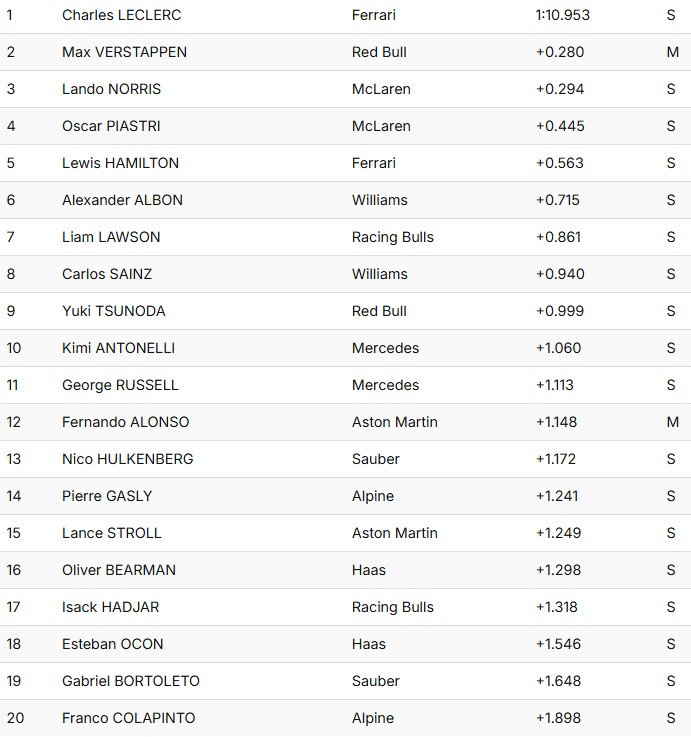
Task: Select Max VERSTAPPEN in the results
Action: click(x=124, y=52)
